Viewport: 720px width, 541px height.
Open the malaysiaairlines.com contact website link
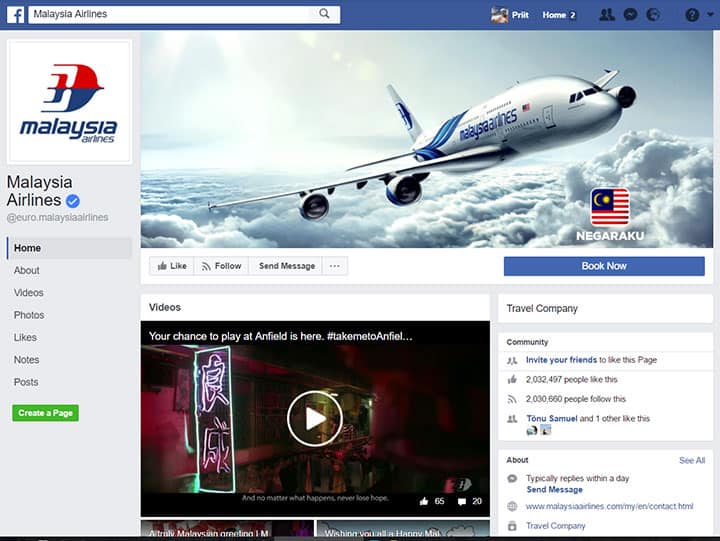click(x=609, y=507)
